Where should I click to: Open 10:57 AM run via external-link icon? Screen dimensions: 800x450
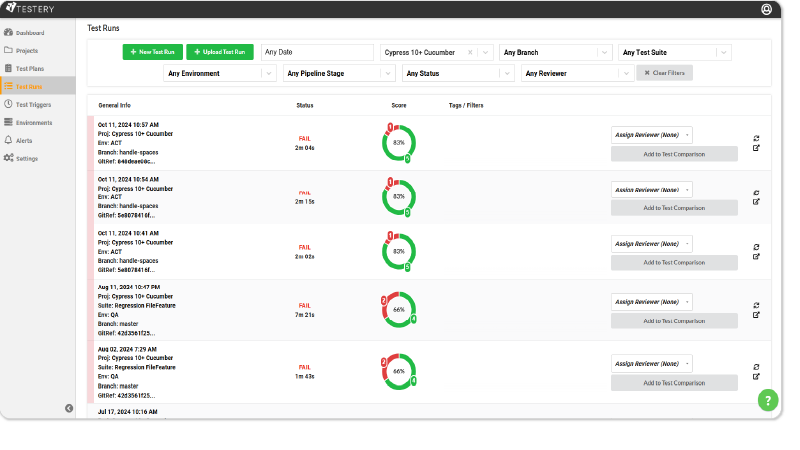(756, 148)
